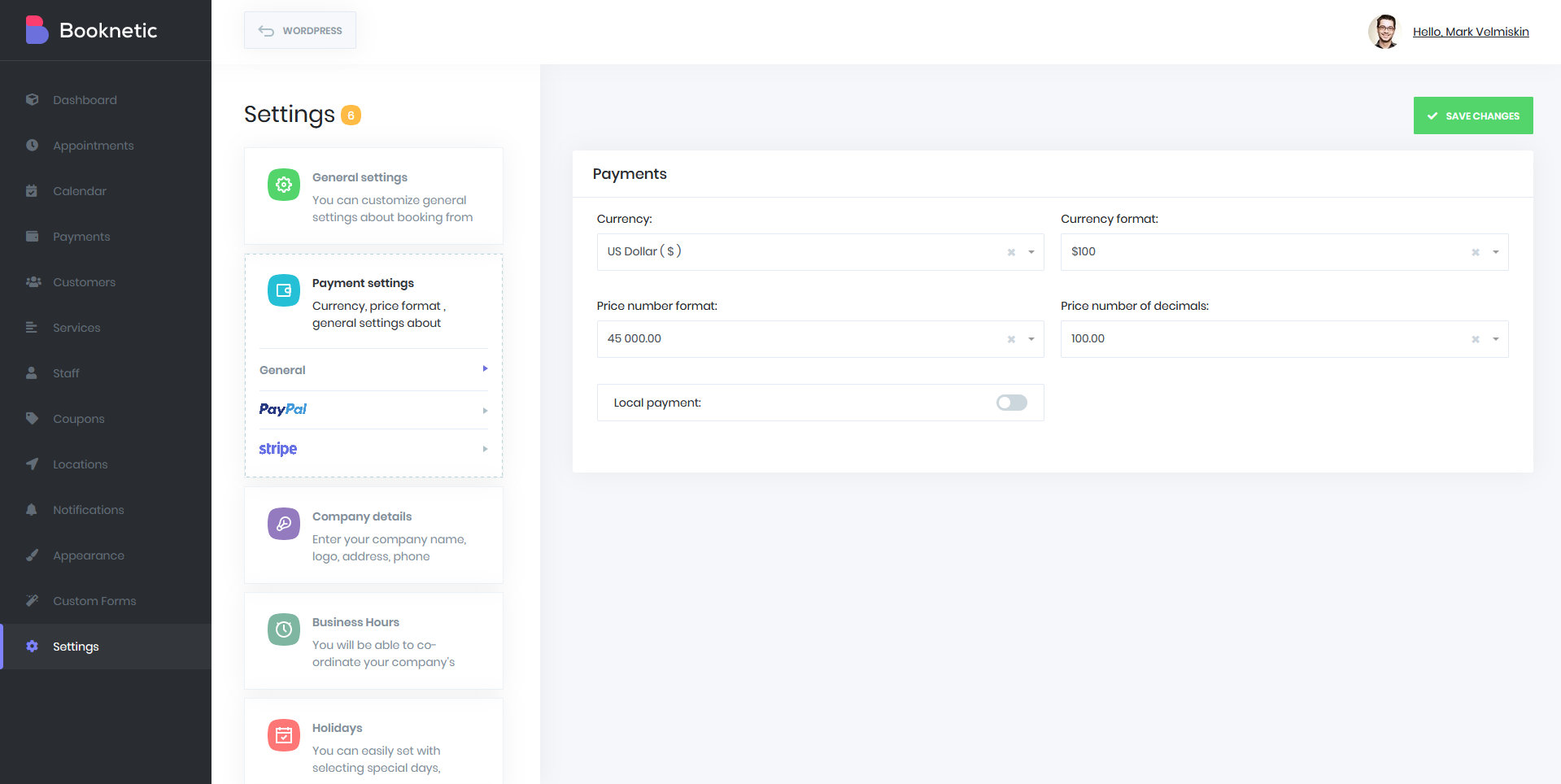Open the Business Hours title
This screenshot has width=1561, height=784.
click(355, 622)
